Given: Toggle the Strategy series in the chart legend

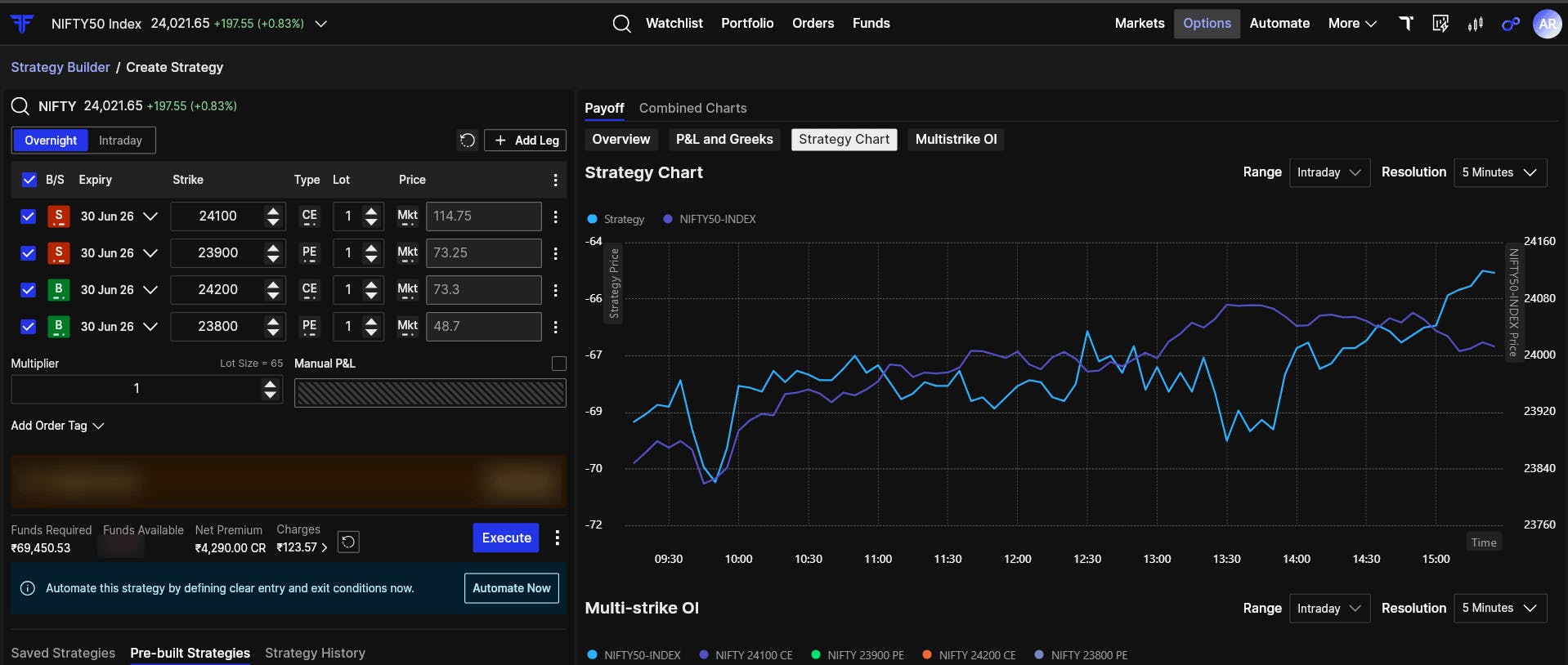Looking at the screenshot, I should 616,219.
